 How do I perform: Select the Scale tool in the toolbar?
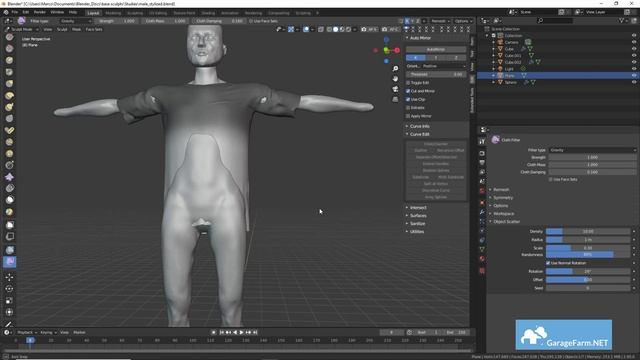point(9,300)
